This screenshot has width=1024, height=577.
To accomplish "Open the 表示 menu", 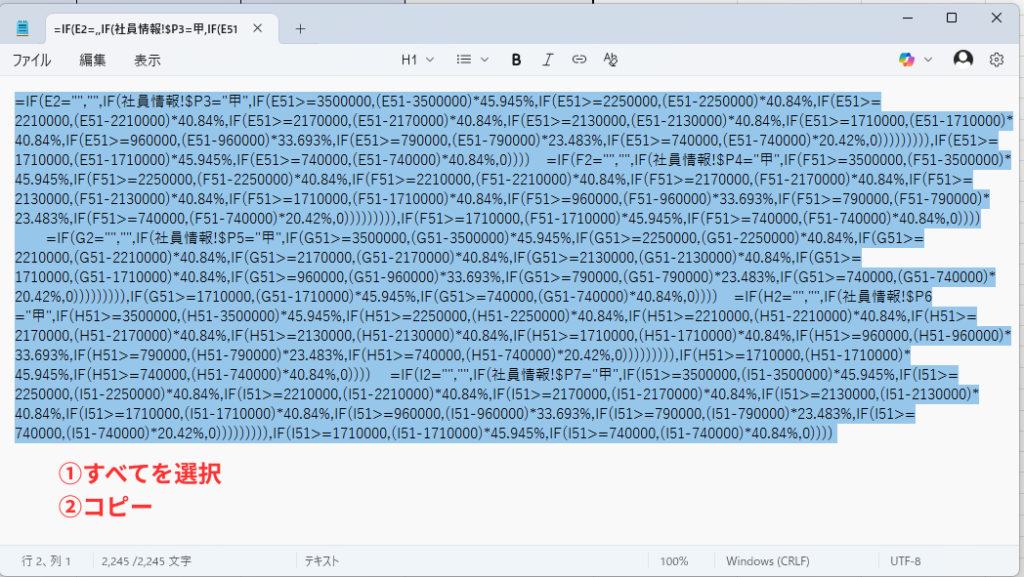I will tap(147, 60).
